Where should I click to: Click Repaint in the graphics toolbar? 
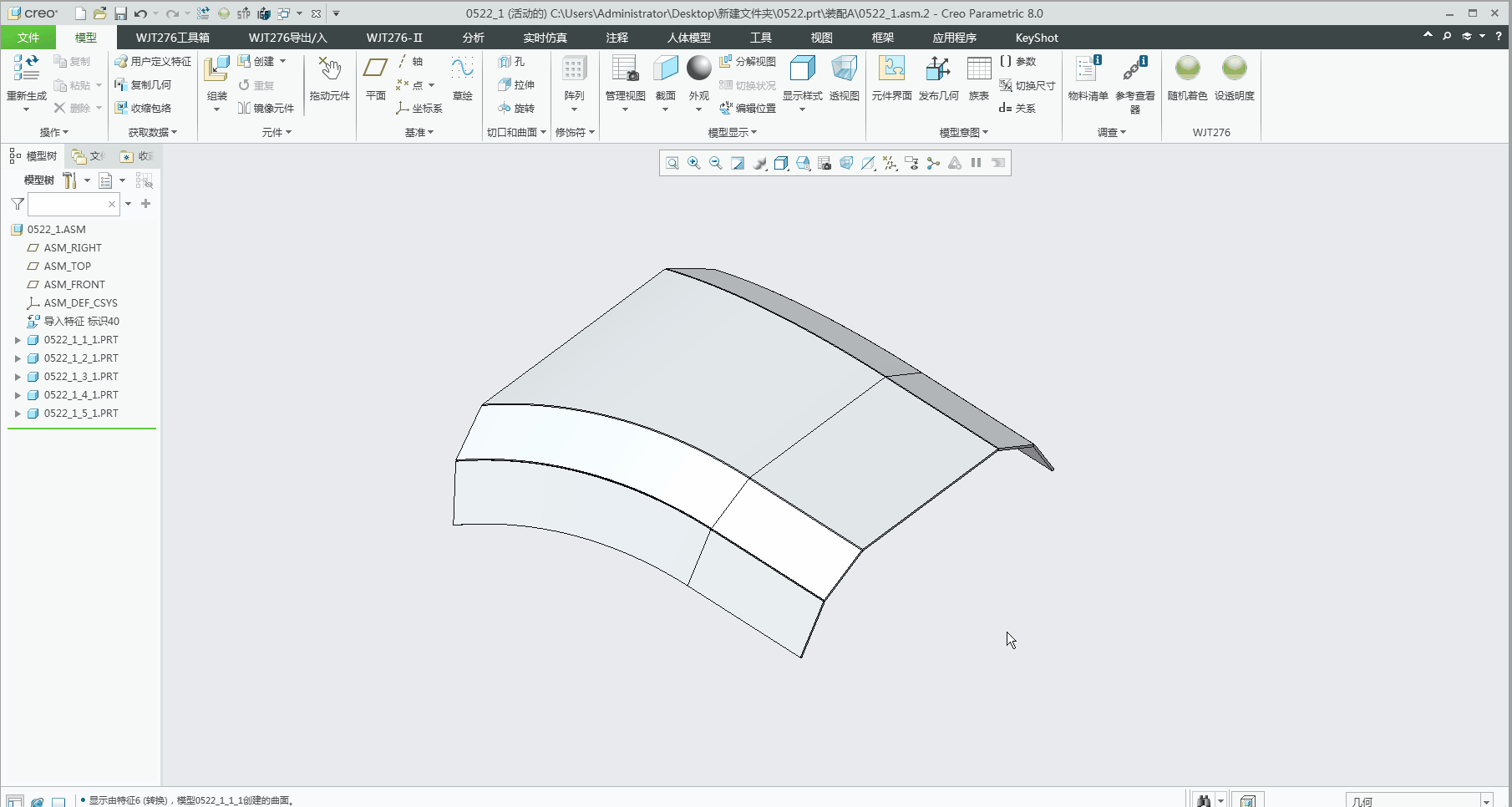click(737, 163)
